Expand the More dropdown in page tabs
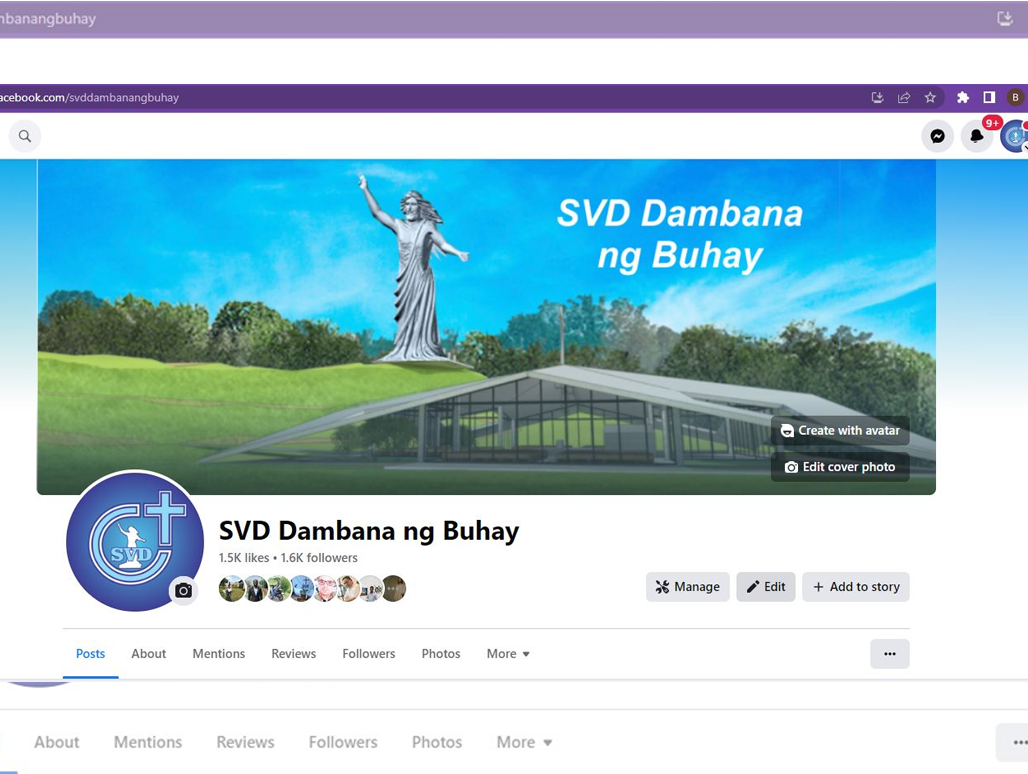This screenshot has width=1028, height=774. coord(508,654)
